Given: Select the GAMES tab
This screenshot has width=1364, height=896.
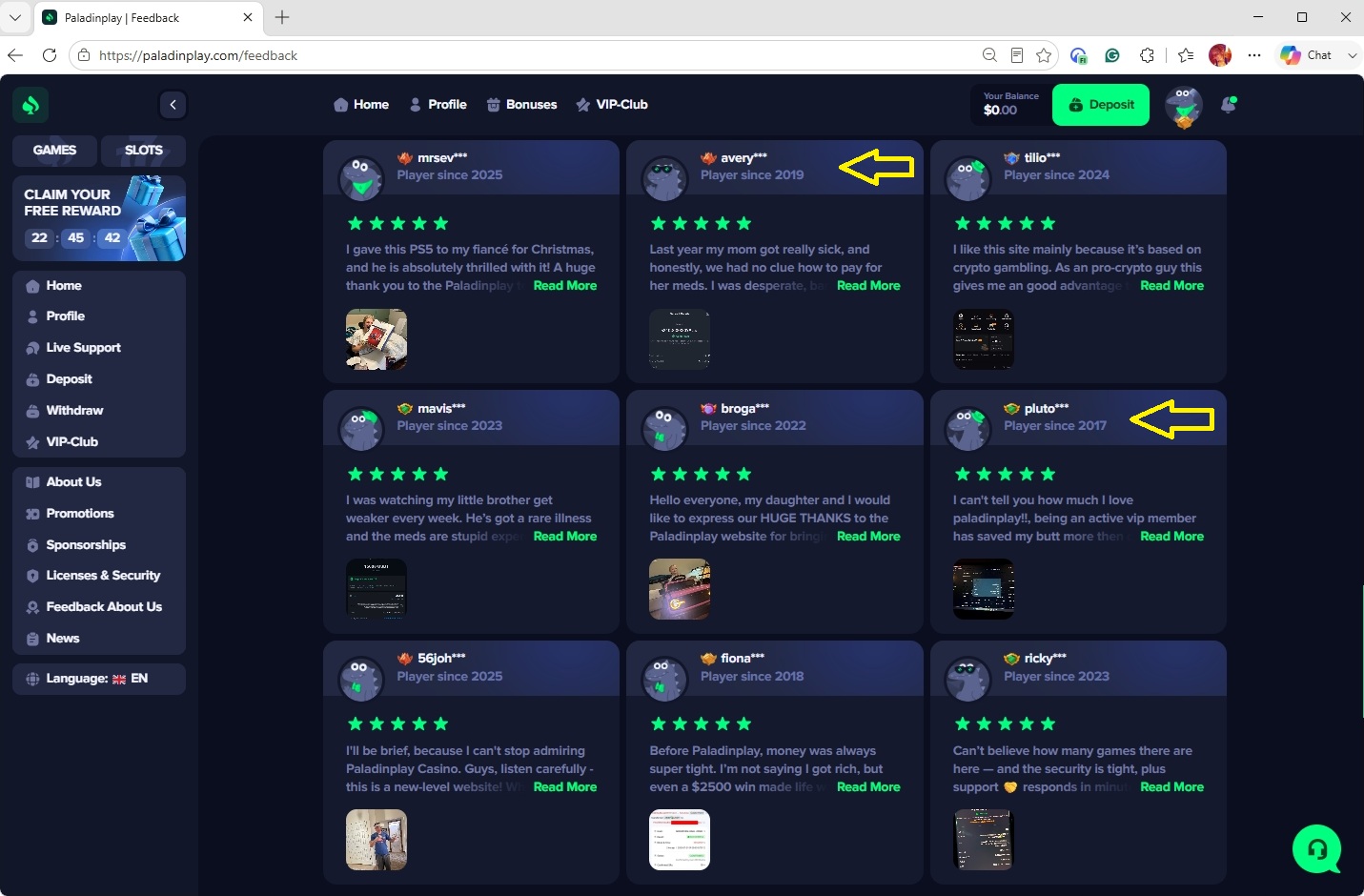Looking at the screenshot, I should 55,151.
